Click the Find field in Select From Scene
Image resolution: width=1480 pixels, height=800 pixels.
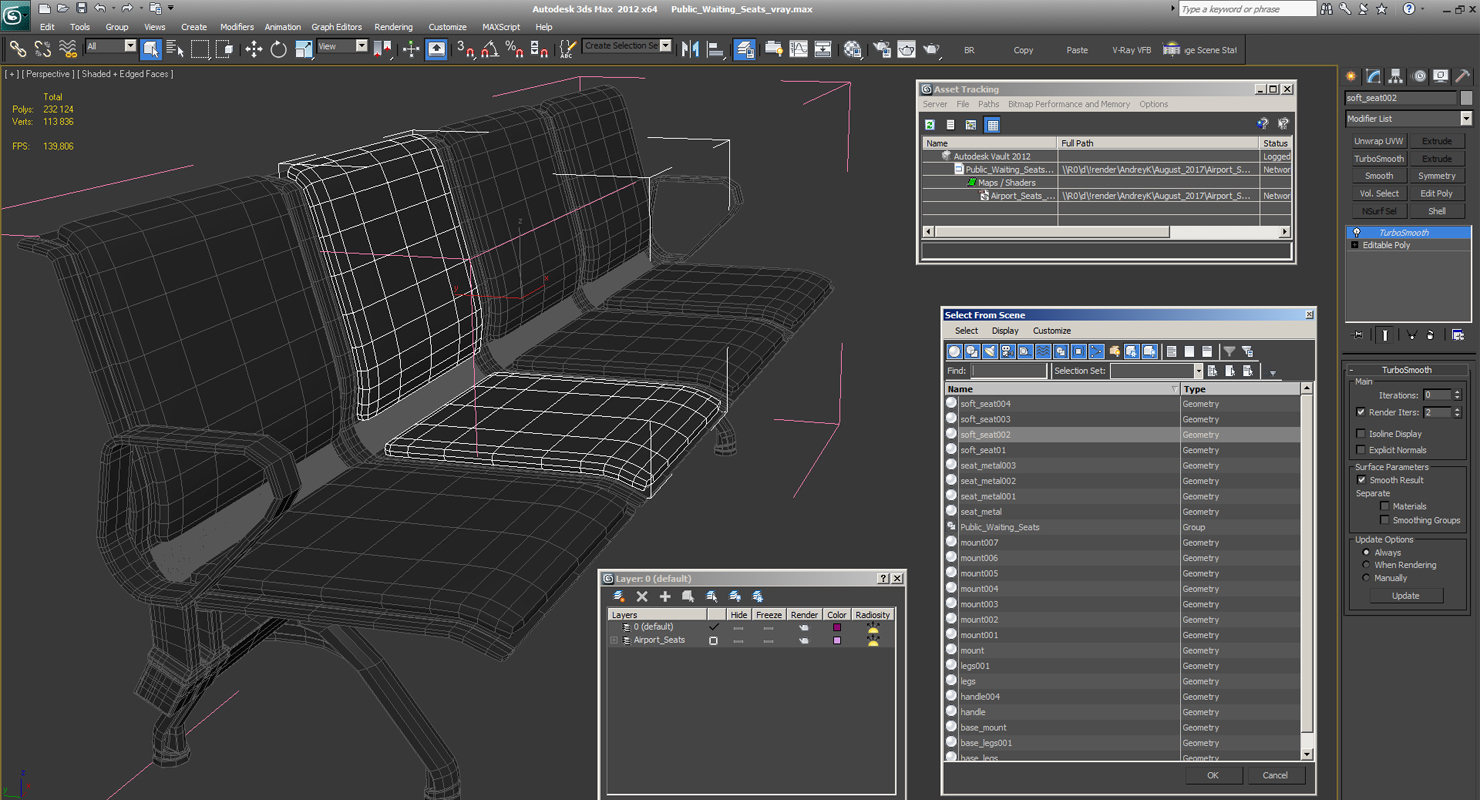pyautogui.click(x=1008, y=371)
